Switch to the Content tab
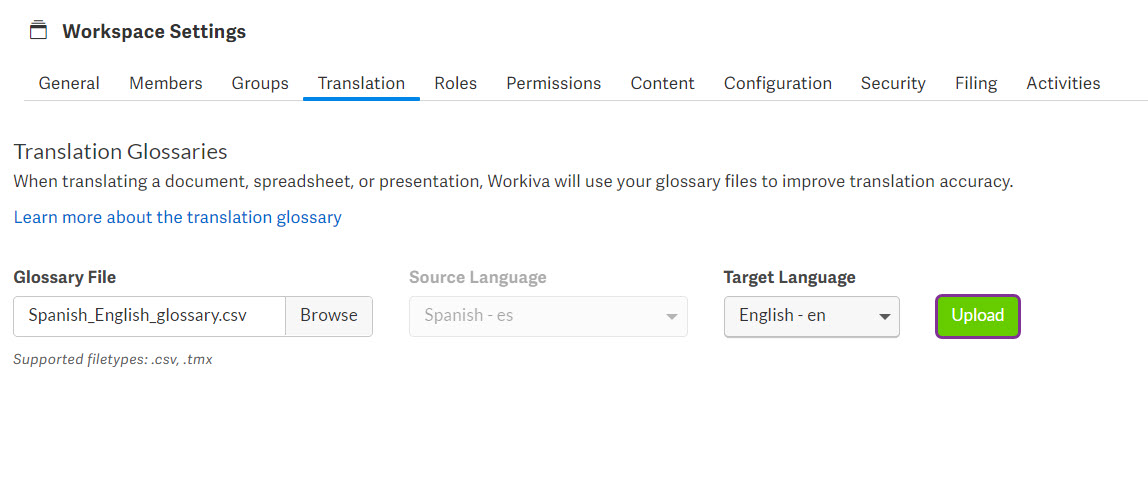1148x483 pixels. pos(663,83)
